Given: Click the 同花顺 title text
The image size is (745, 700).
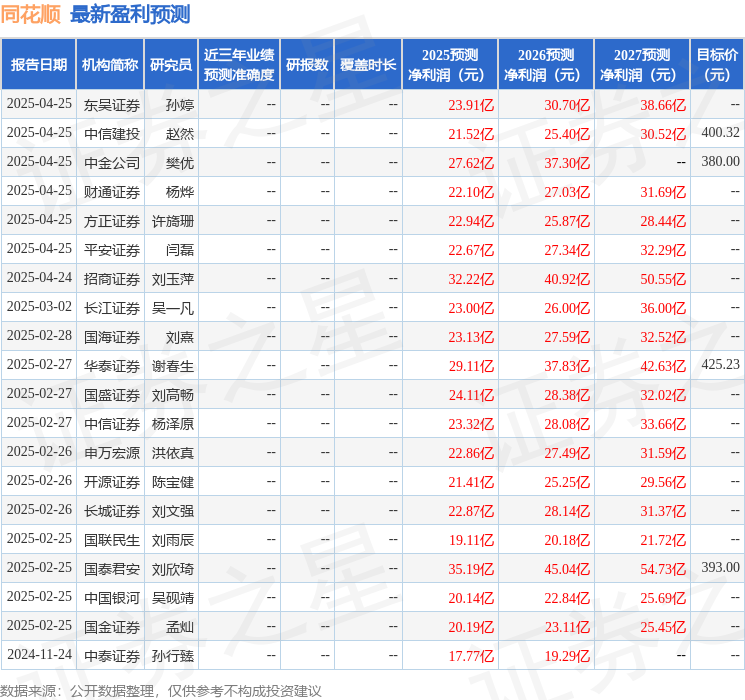Looking at the screenshot, I should (30, 14).
